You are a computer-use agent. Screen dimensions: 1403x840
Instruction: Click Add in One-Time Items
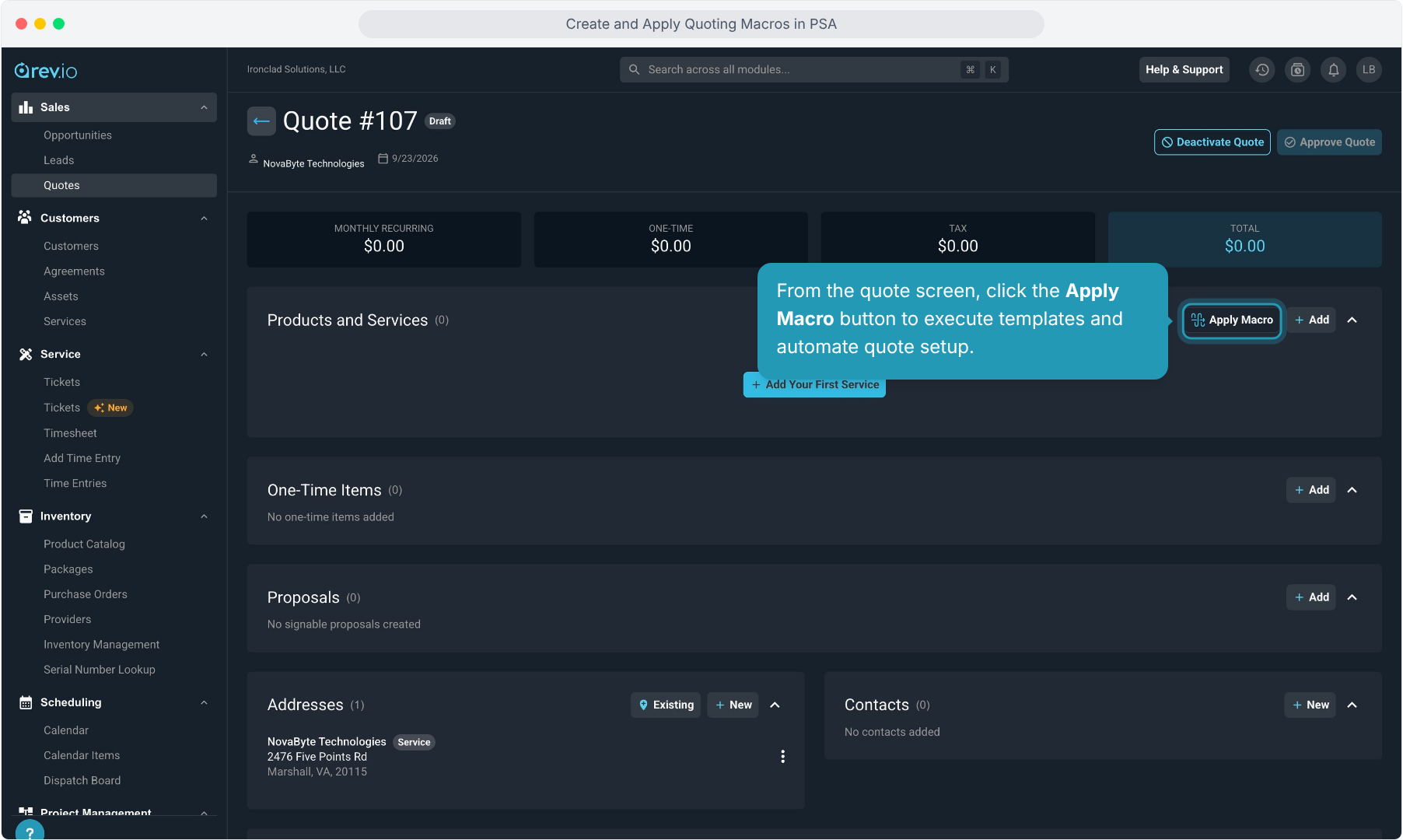point(1311,490)
